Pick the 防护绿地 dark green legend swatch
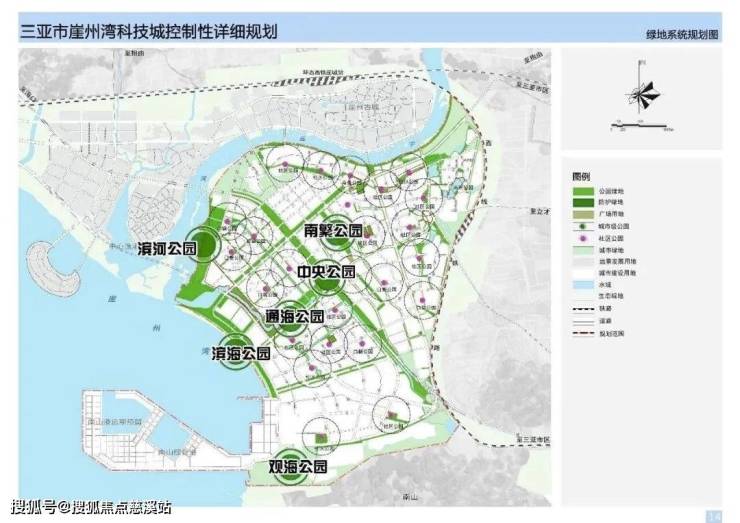 pos(583,202)
